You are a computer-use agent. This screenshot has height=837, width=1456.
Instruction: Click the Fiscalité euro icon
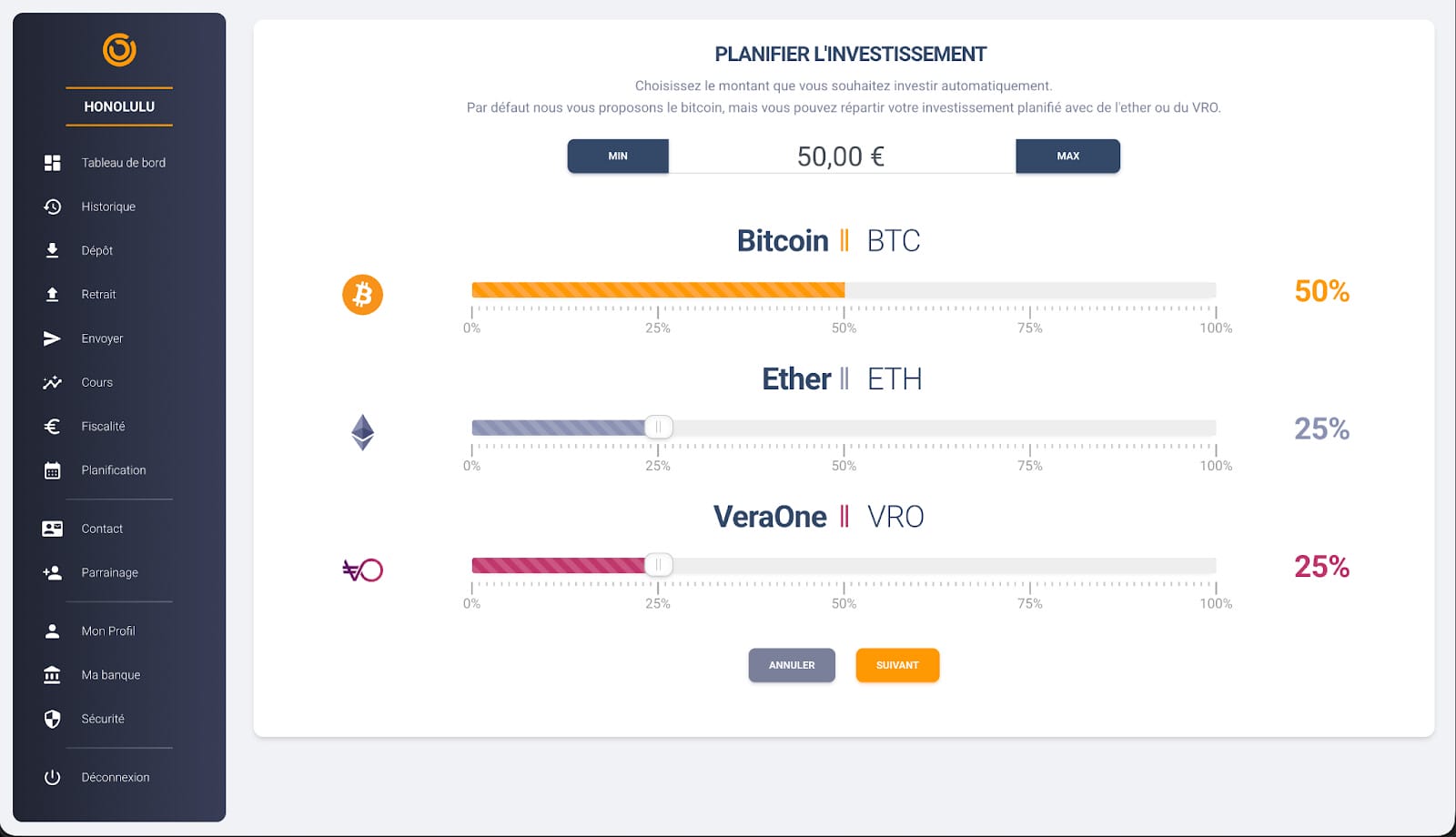tap(53, 426)
